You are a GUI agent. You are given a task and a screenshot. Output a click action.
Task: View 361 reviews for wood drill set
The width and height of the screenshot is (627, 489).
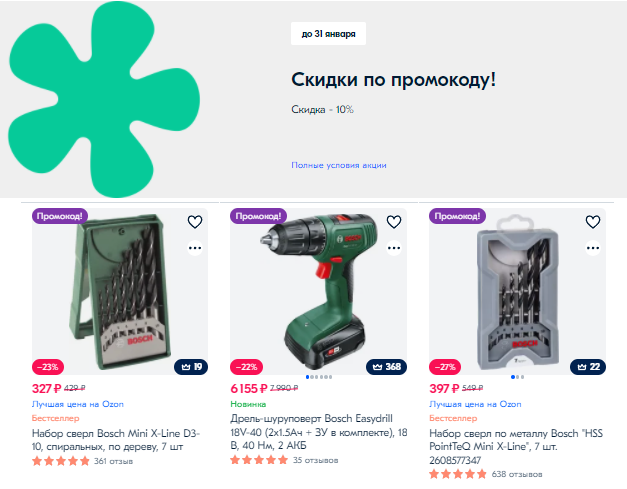click(x=113, y=461)
